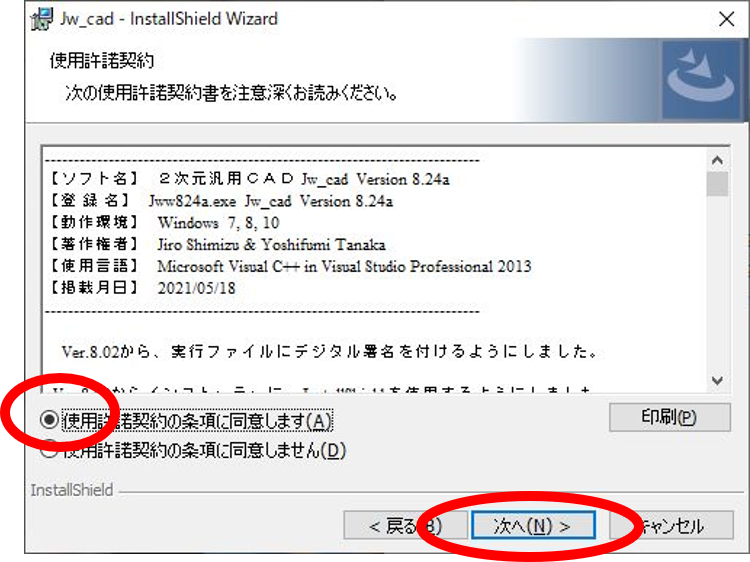Go back with the < 戻る(B) button
The image size is (750, 562).
pos(405,526)
